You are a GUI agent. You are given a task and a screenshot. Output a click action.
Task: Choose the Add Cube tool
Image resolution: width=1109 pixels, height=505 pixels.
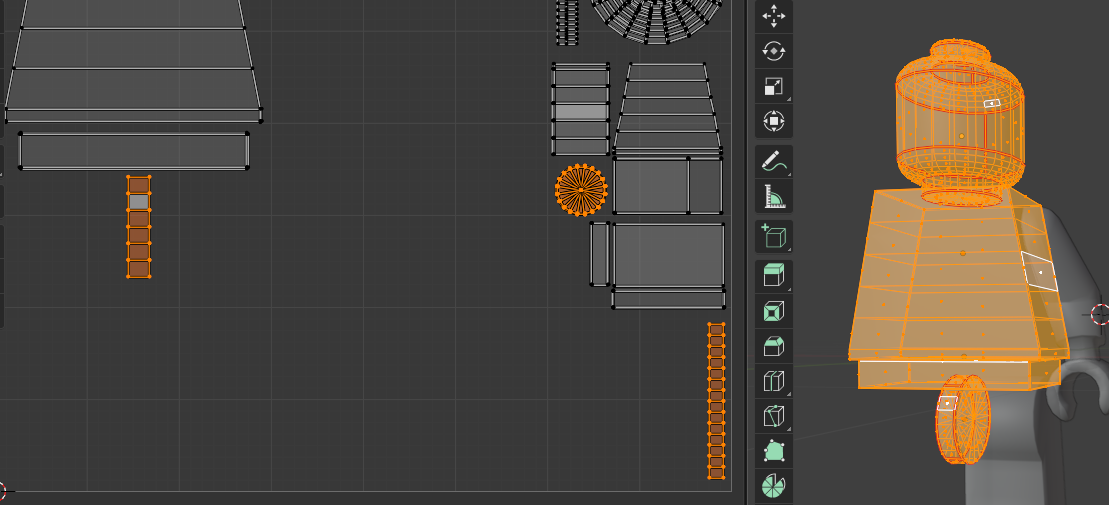click(774, 236)
